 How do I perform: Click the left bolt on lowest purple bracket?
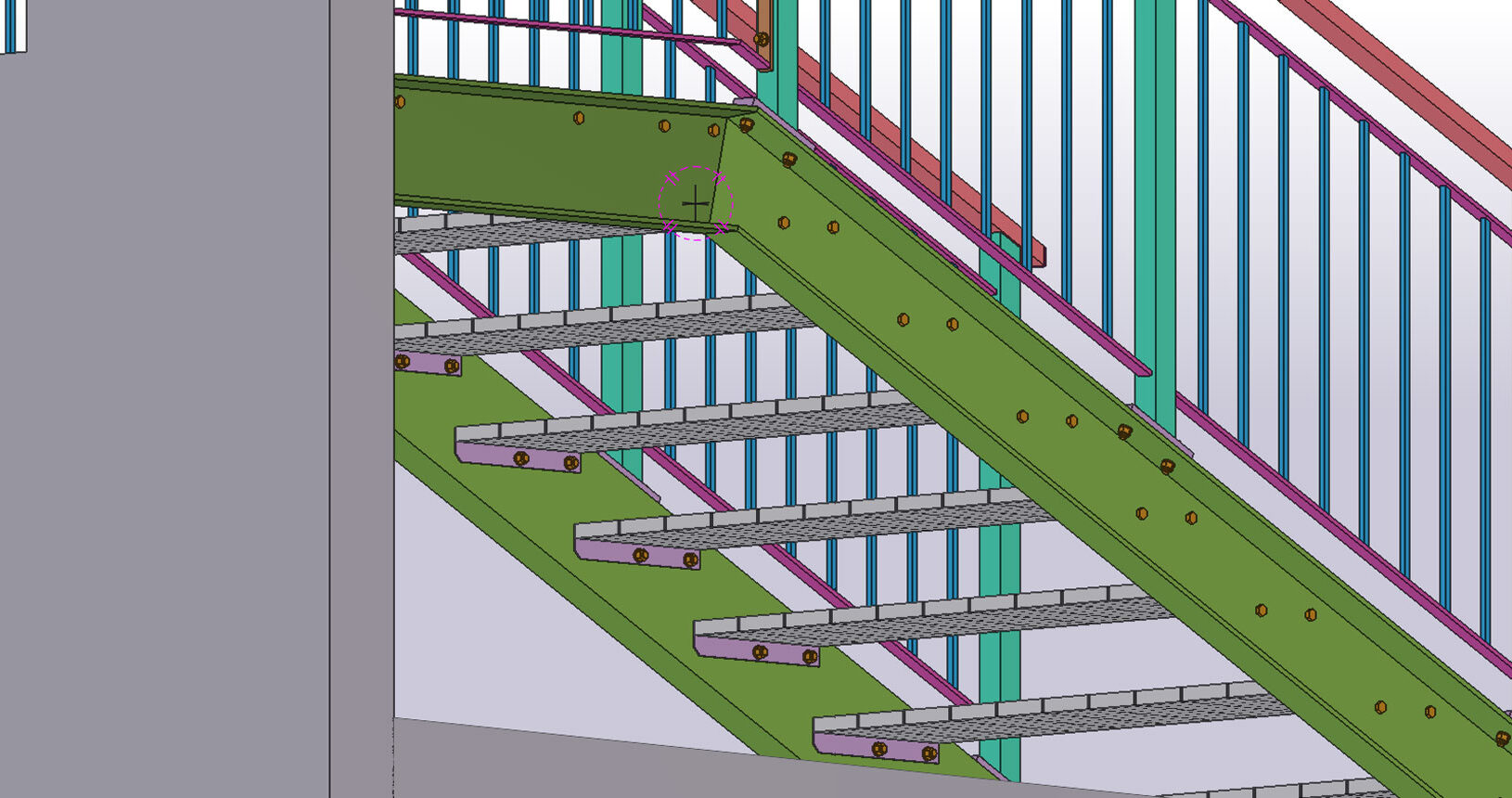tap(878, 749)
